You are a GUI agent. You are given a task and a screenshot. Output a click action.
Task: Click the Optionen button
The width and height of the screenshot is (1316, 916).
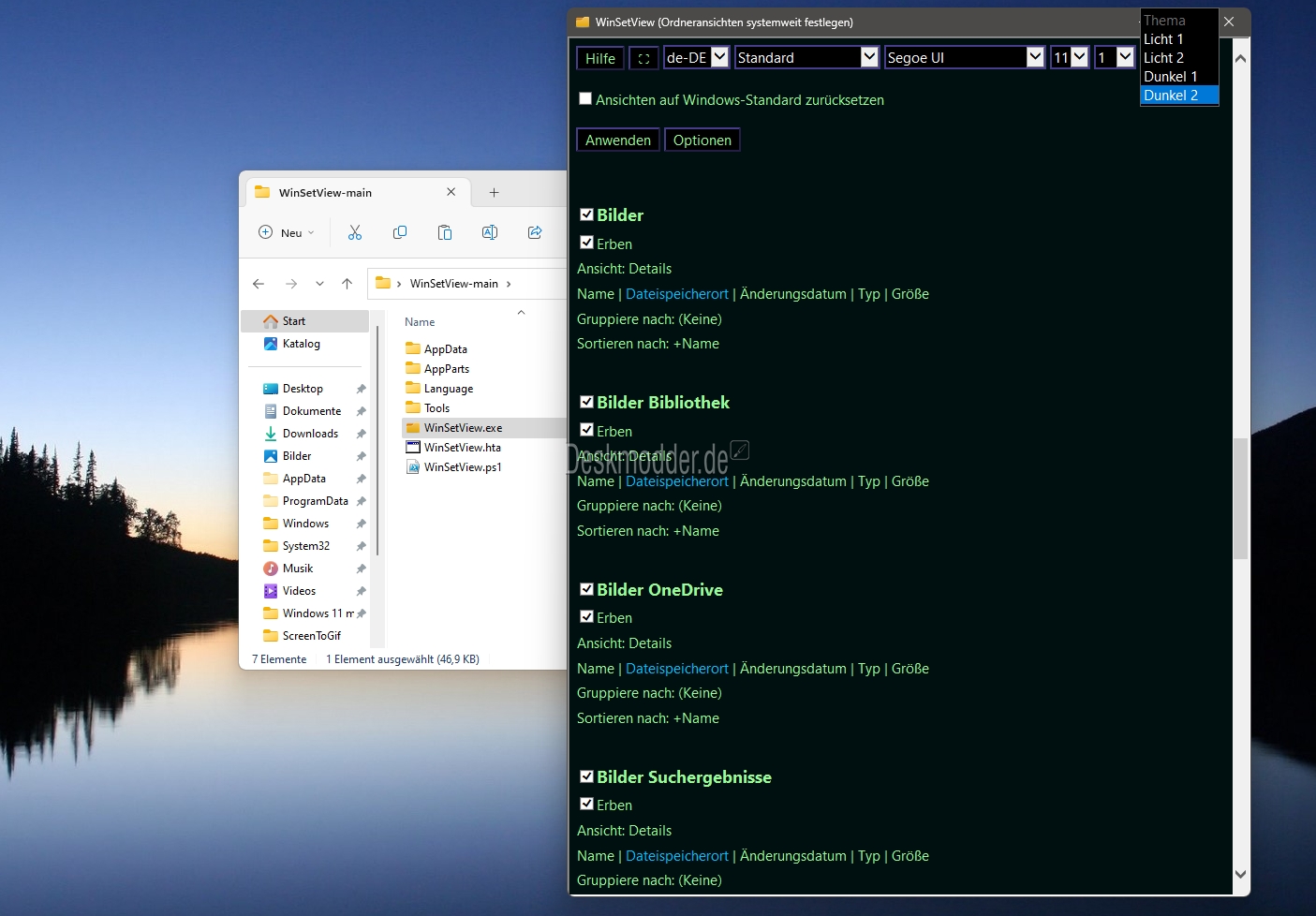coord(702,140)
